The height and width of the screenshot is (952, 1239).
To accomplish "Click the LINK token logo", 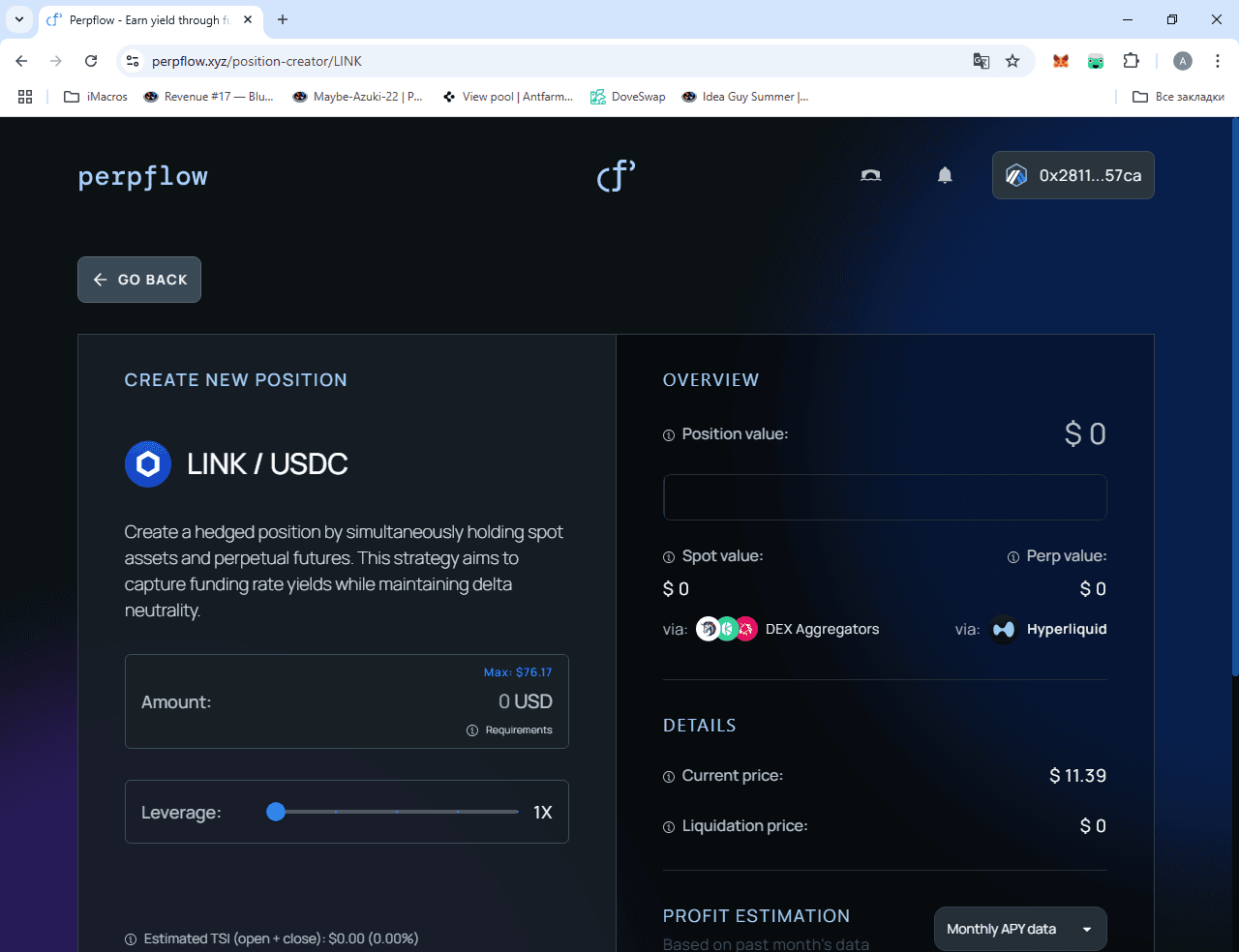I will 148,464.
